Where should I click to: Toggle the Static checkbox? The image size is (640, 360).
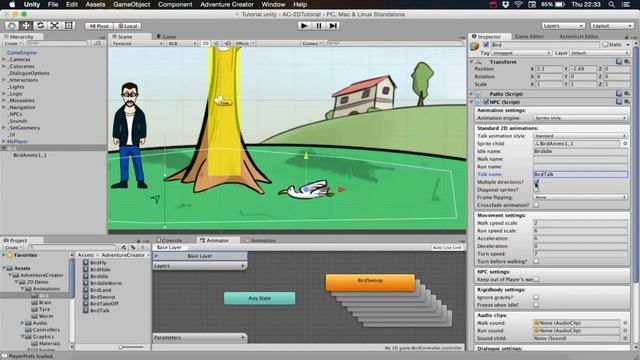pyautogui.click(x=605, y=44)
